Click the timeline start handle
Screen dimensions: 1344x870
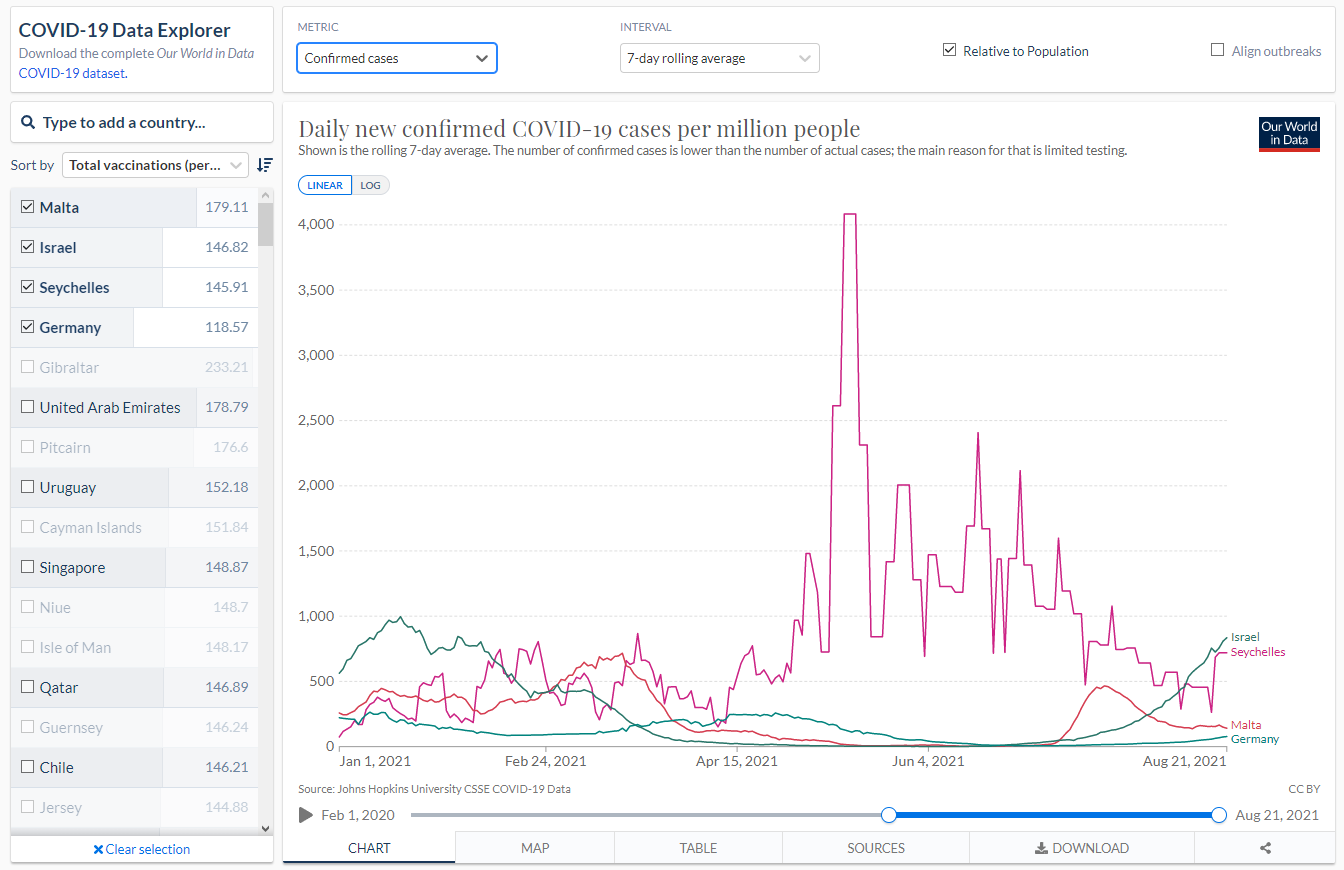pos(888,815)
